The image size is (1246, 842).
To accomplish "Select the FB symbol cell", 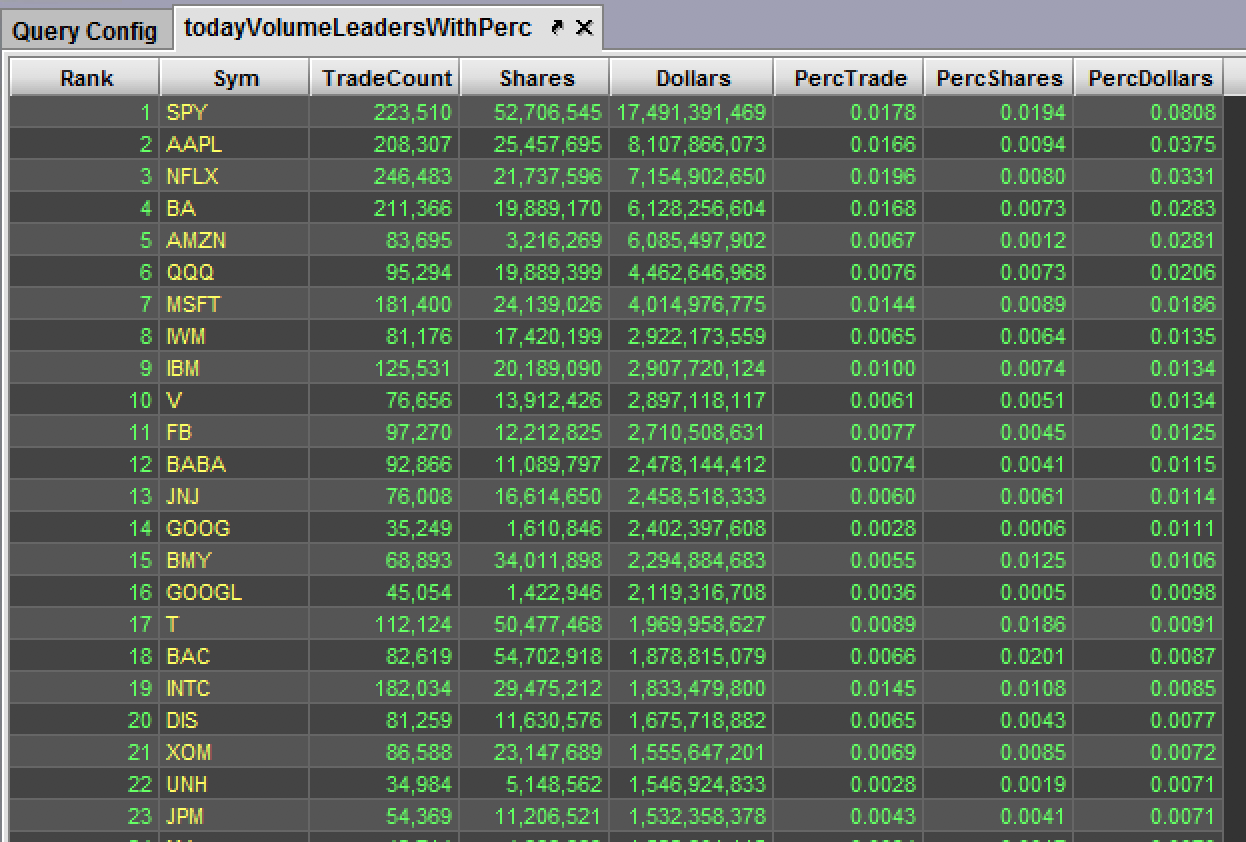I will point(235,432).
